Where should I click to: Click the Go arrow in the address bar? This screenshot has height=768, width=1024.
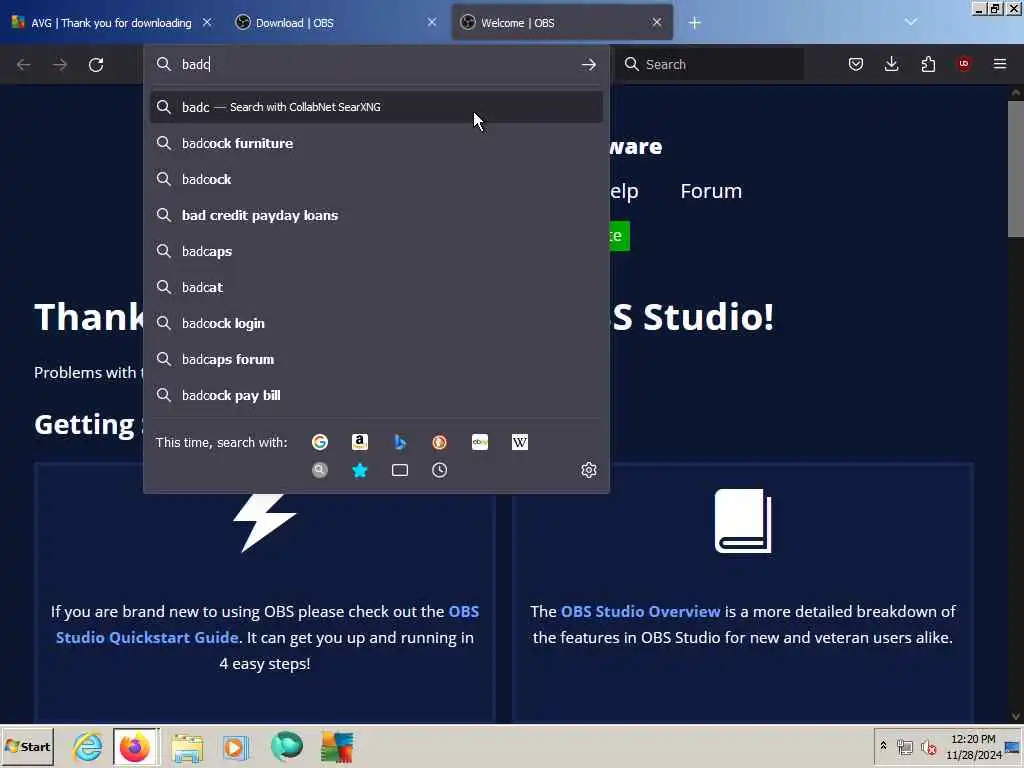tap(588, 64)
